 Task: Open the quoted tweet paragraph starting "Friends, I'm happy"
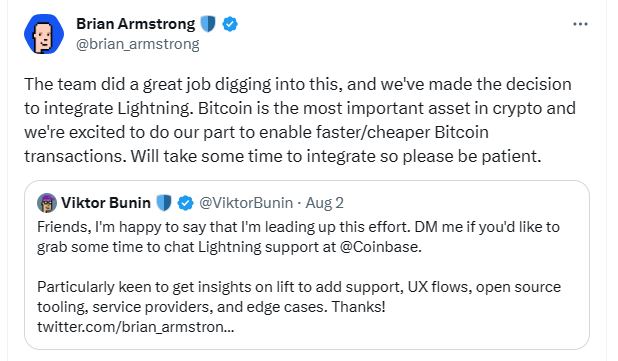click(x=298, y=237)
